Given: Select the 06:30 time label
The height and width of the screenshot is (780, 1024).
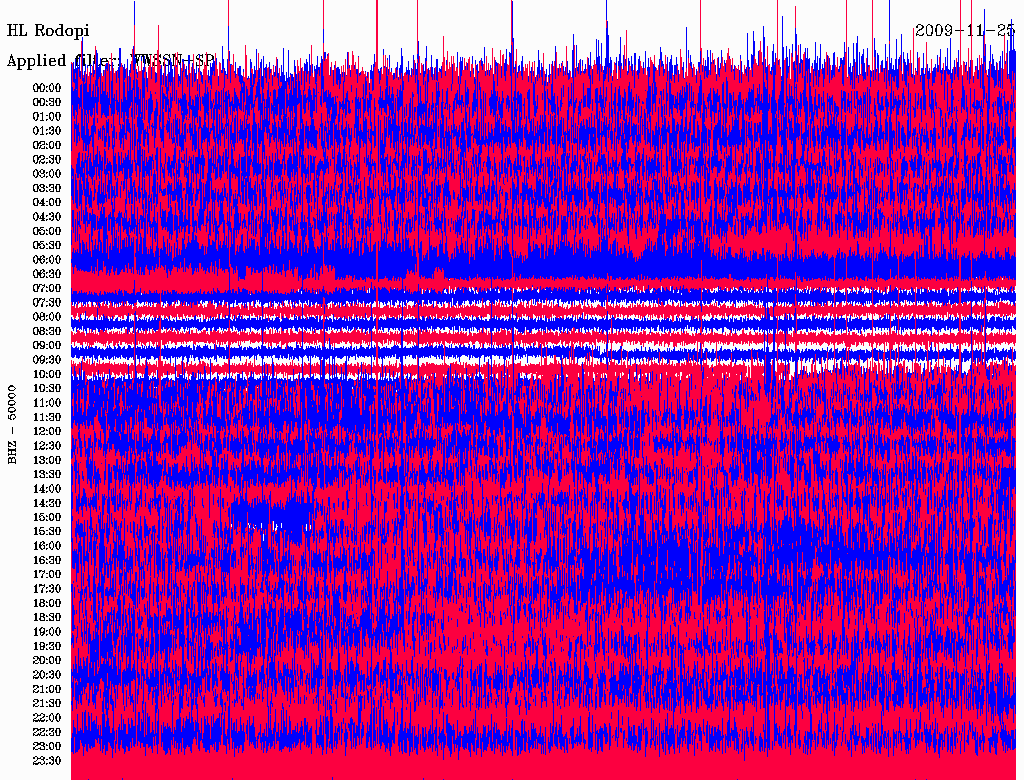Looking at the screenshot, I should click(47, 274).
